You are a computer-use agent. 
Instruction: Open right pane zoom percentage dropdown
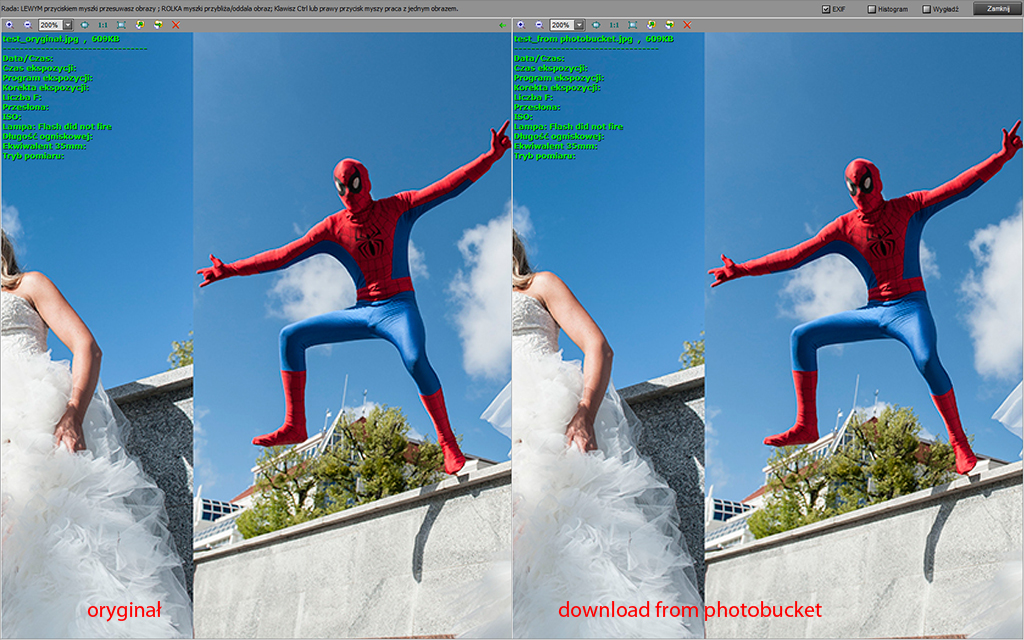[x=579, y=25]
